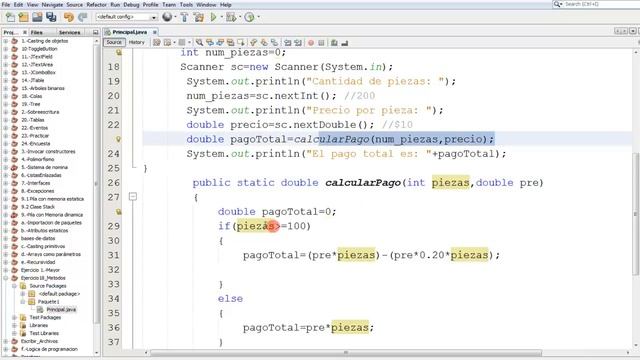This screenshot has height=360, width=640.
Task: Expand the 1.-Casting de objetos project
Action: pos(6,41)
